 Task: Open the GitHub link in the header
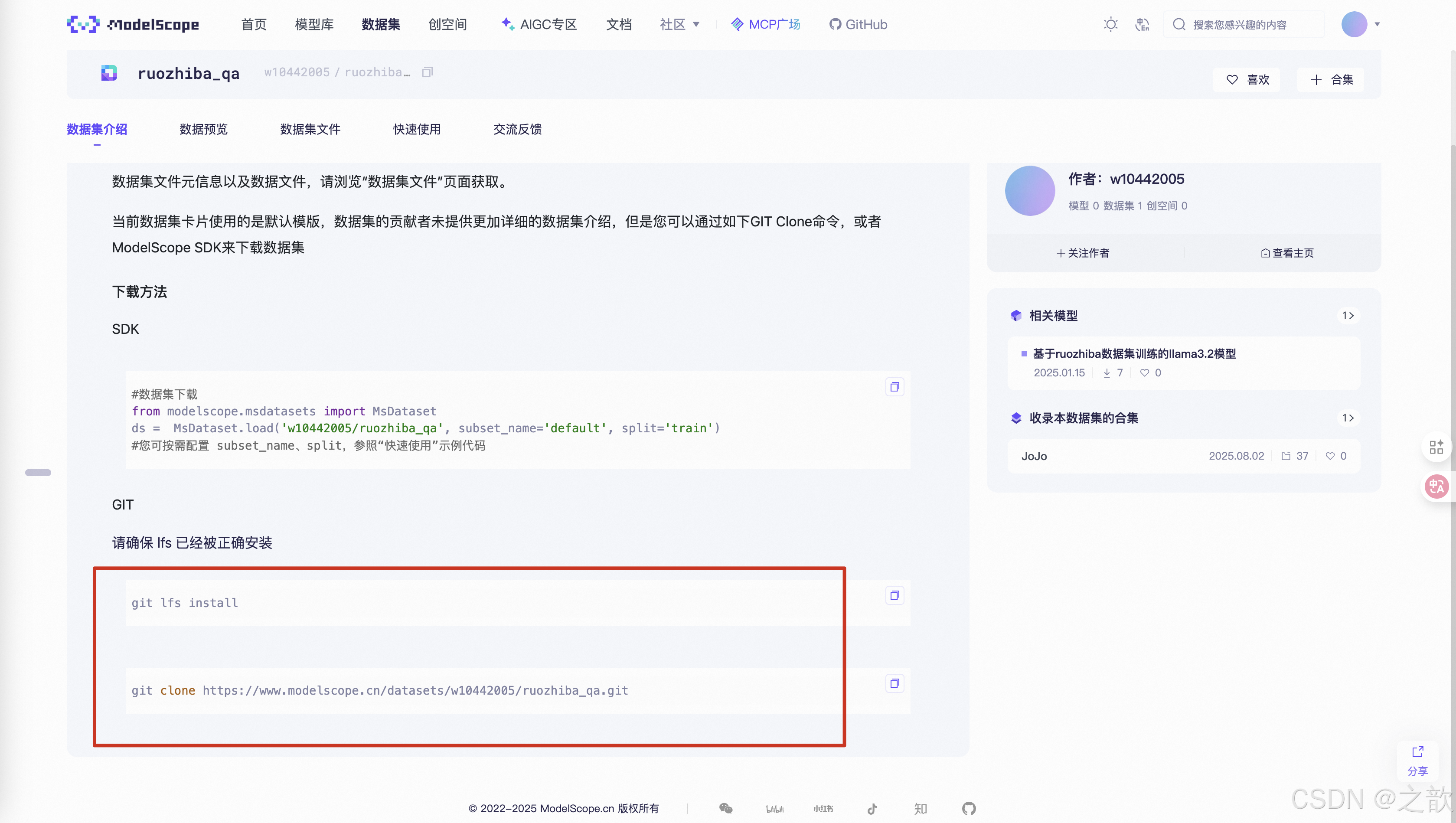click(858, 24)
